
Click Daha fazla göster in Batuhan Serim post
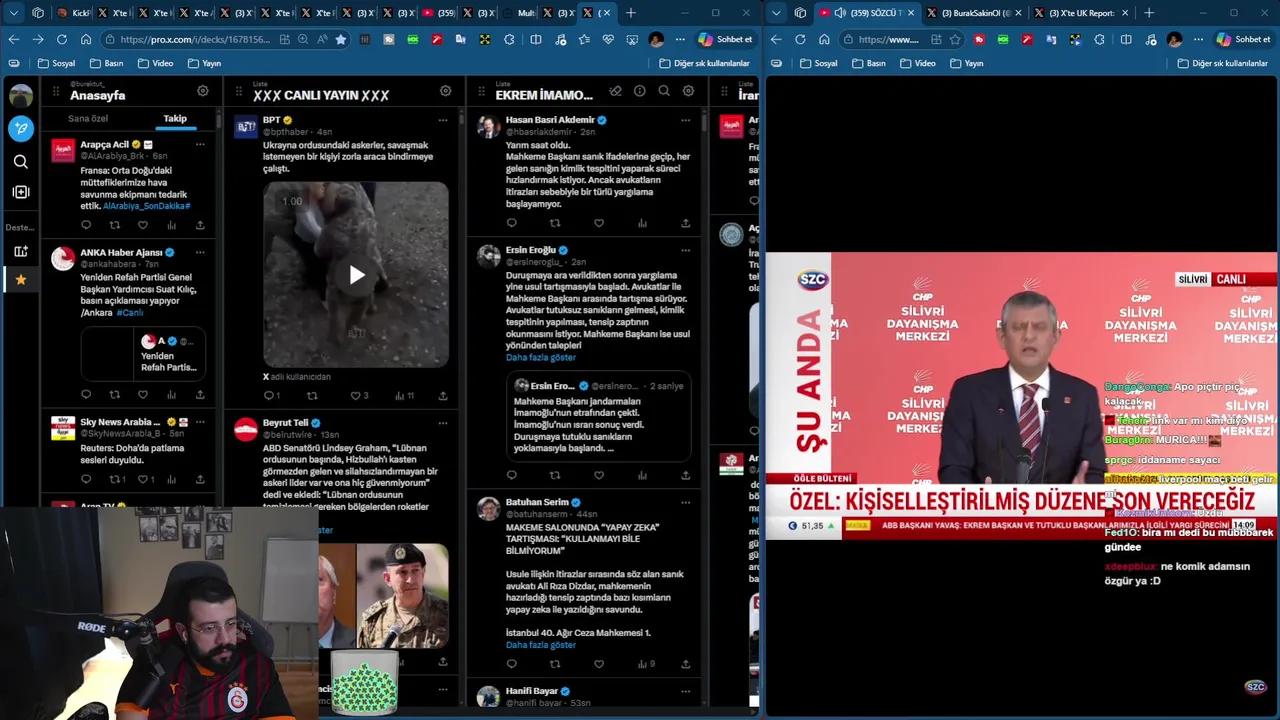click(541, 645)
